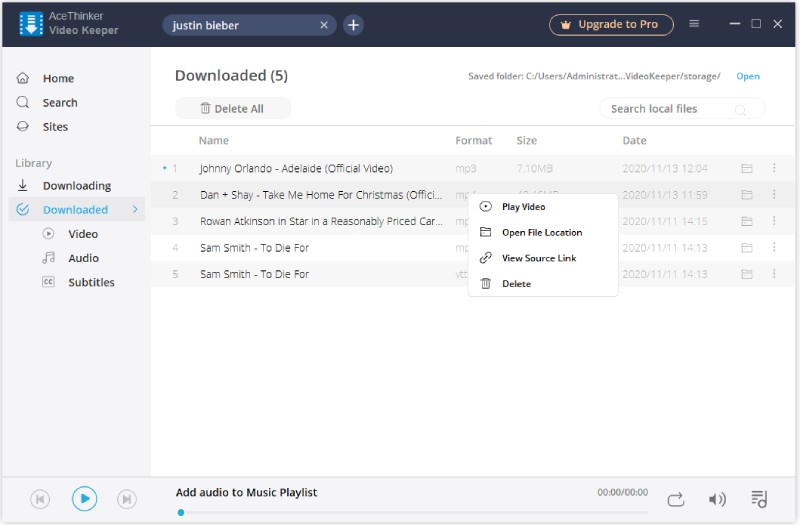Play the current track
This screenshot has width=800, height=525.
[x=84, y=499]
